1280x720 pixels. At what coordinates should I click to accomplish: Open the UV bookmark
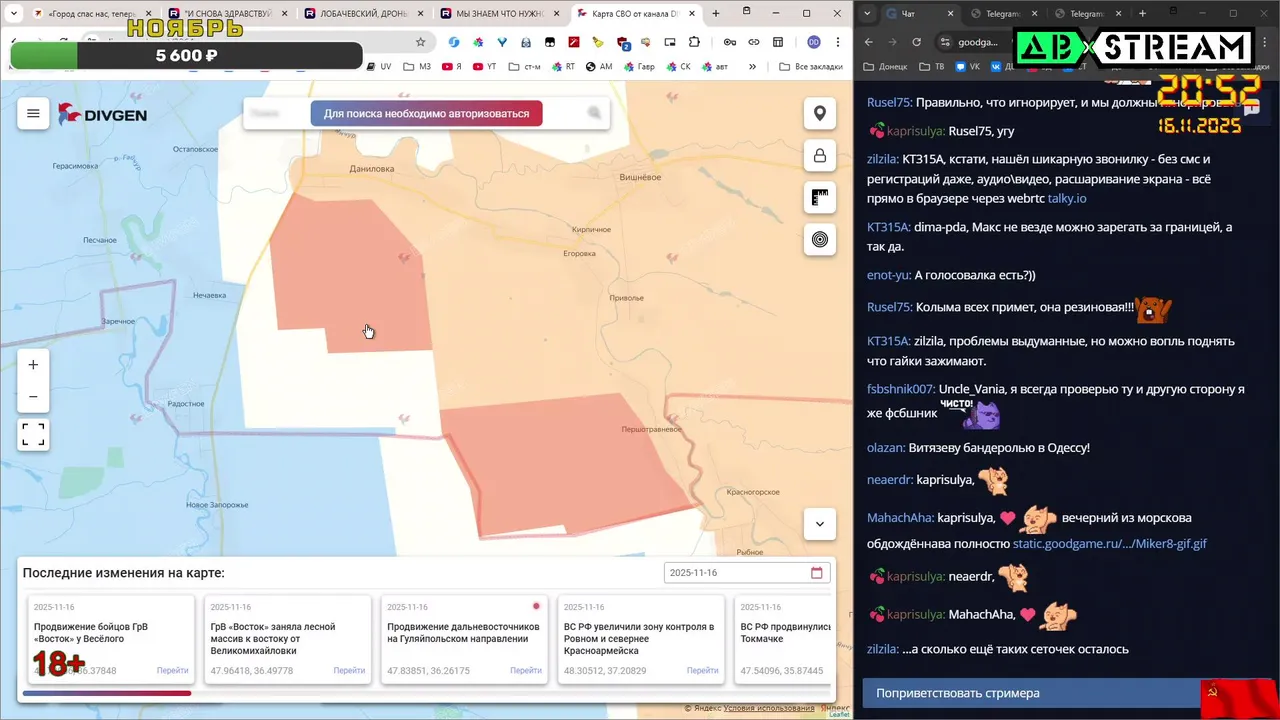tap(379, 66)
